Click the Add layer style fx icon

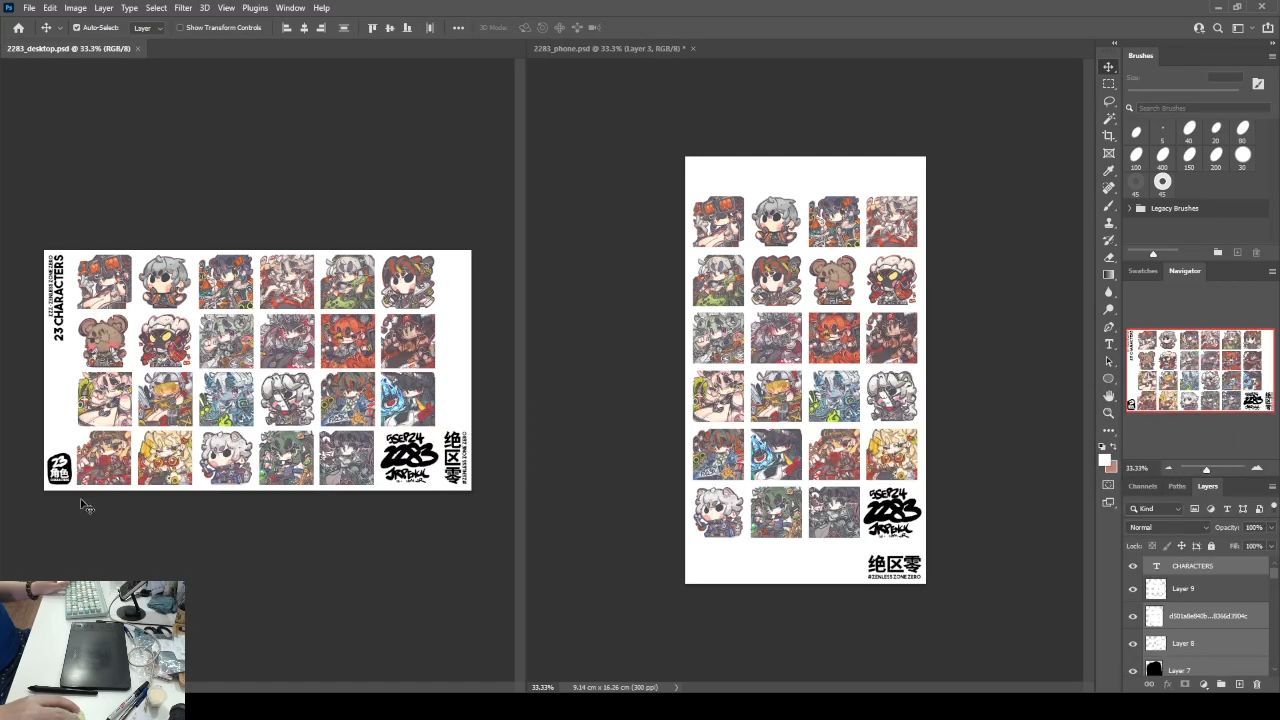(x=1167, y=684)
